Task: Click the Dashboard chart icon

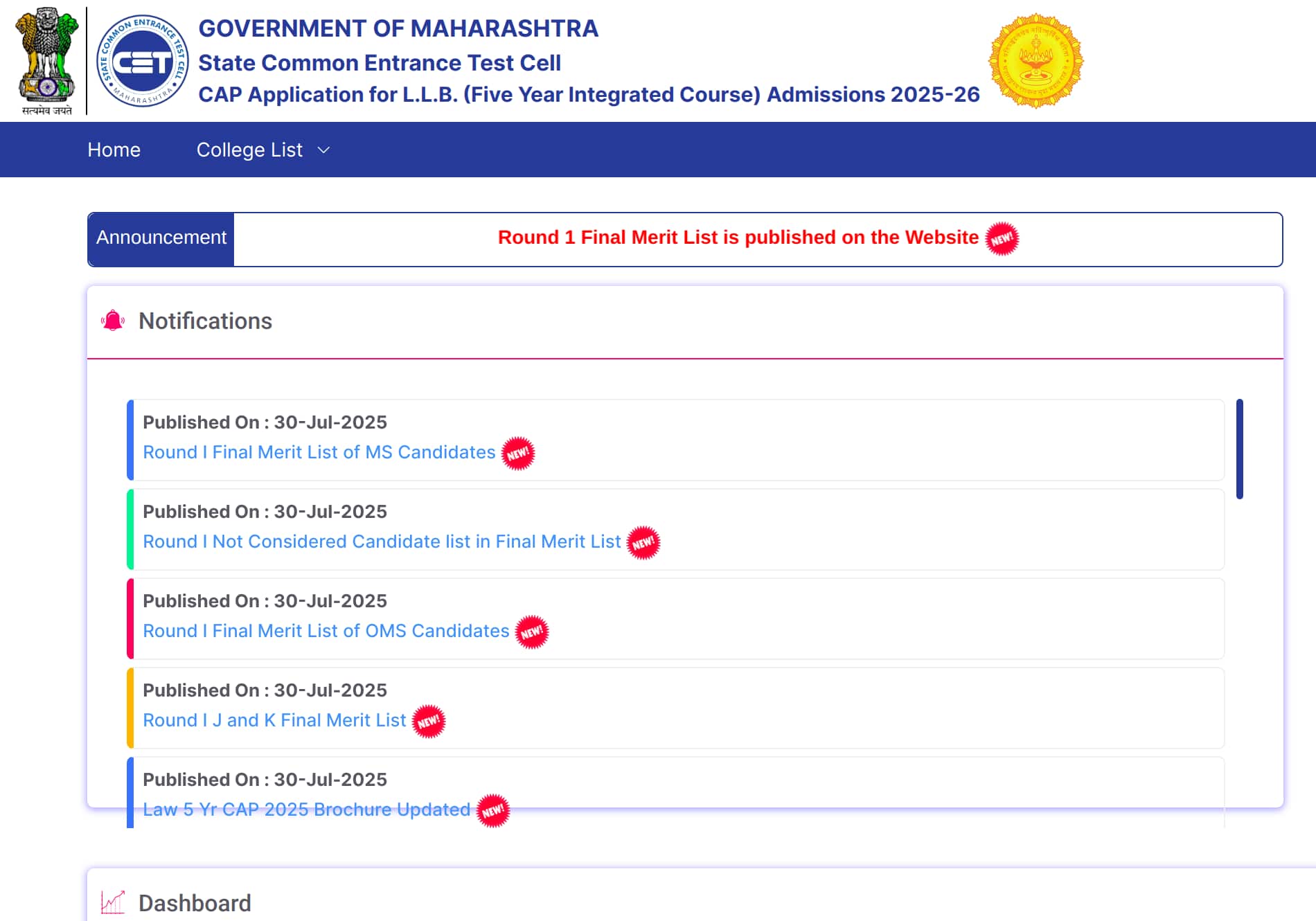Action: [x=113, y=902]
